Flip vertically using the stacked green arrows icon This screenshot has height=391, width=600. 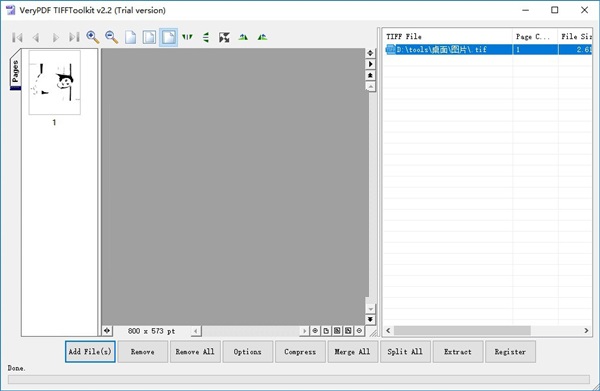pyautogui.click(x=206, y=37)
